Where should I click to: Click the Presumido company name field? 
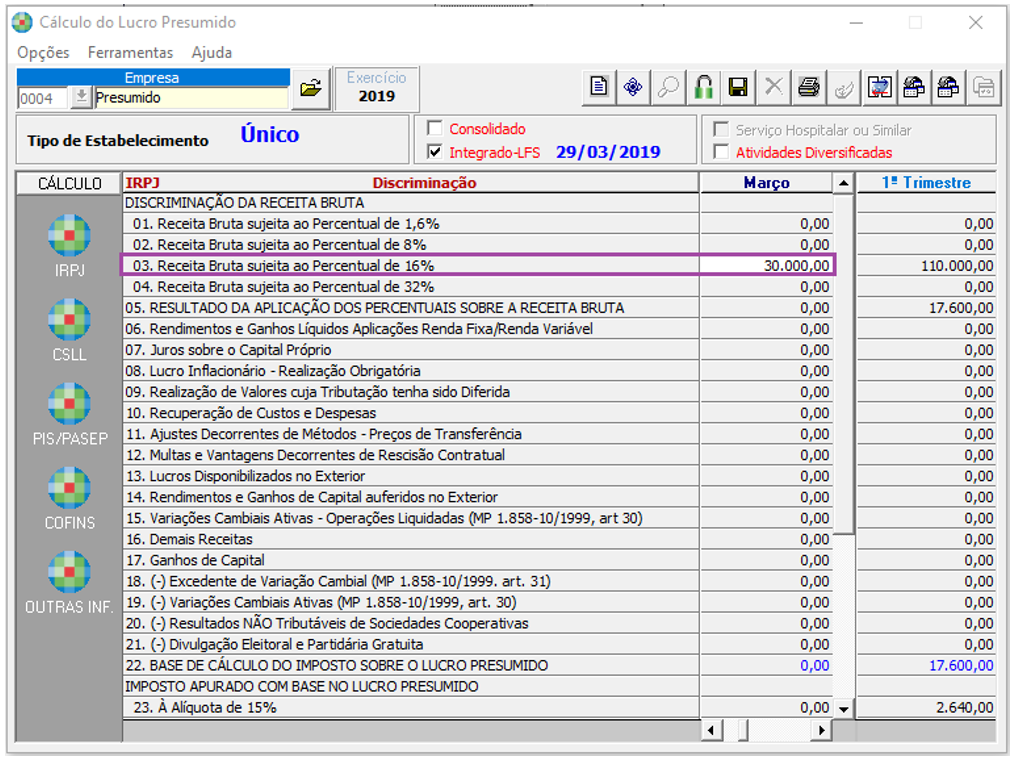point(191,98)
